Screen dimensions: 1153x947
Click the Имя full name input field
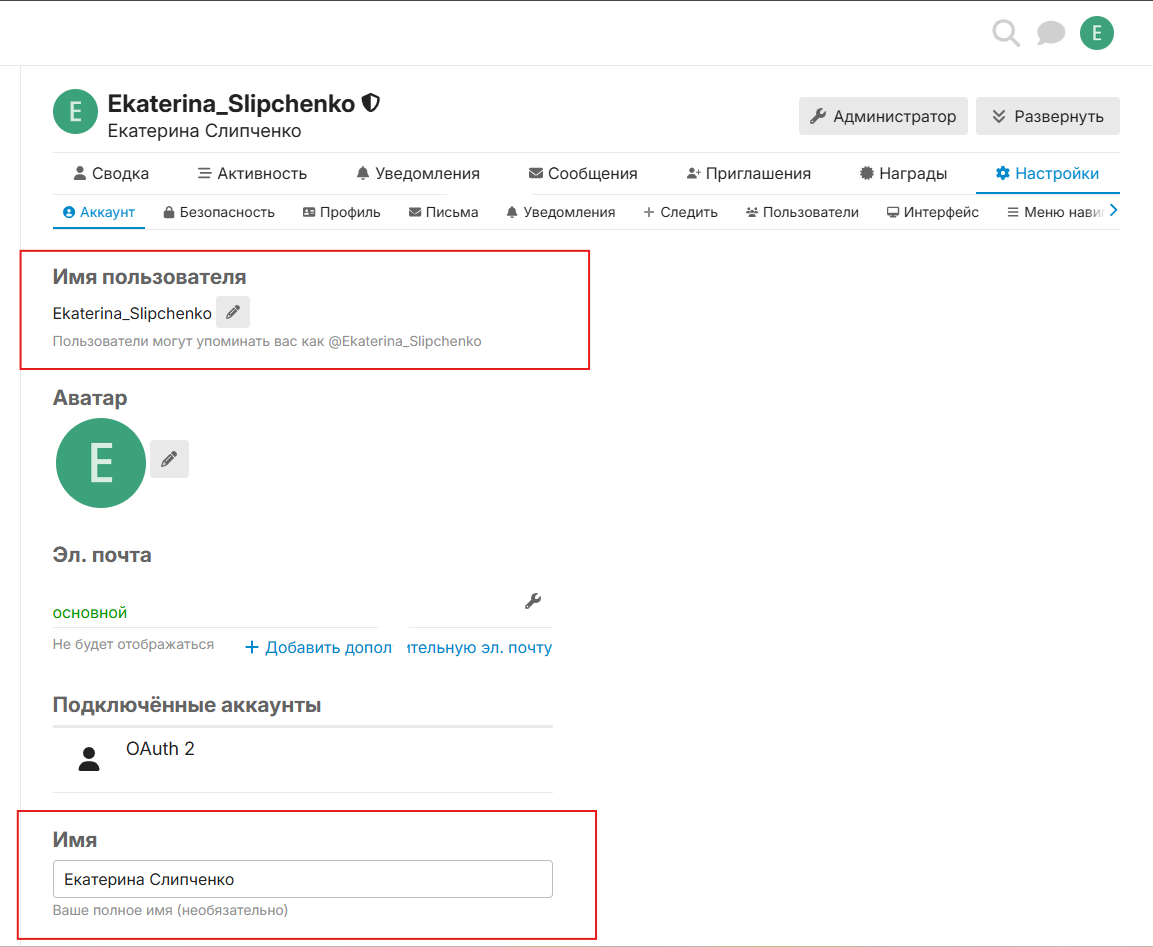click(x=302, y=880)
